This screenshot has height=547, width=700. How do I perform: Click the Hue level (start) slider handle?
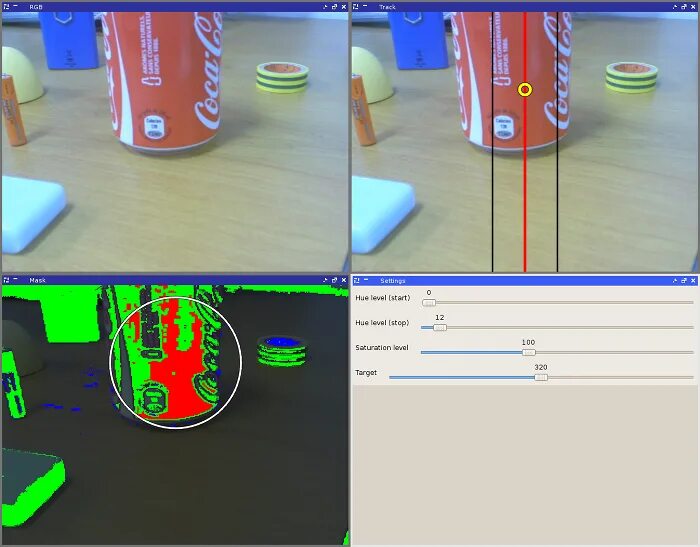[x=429, y=303]
